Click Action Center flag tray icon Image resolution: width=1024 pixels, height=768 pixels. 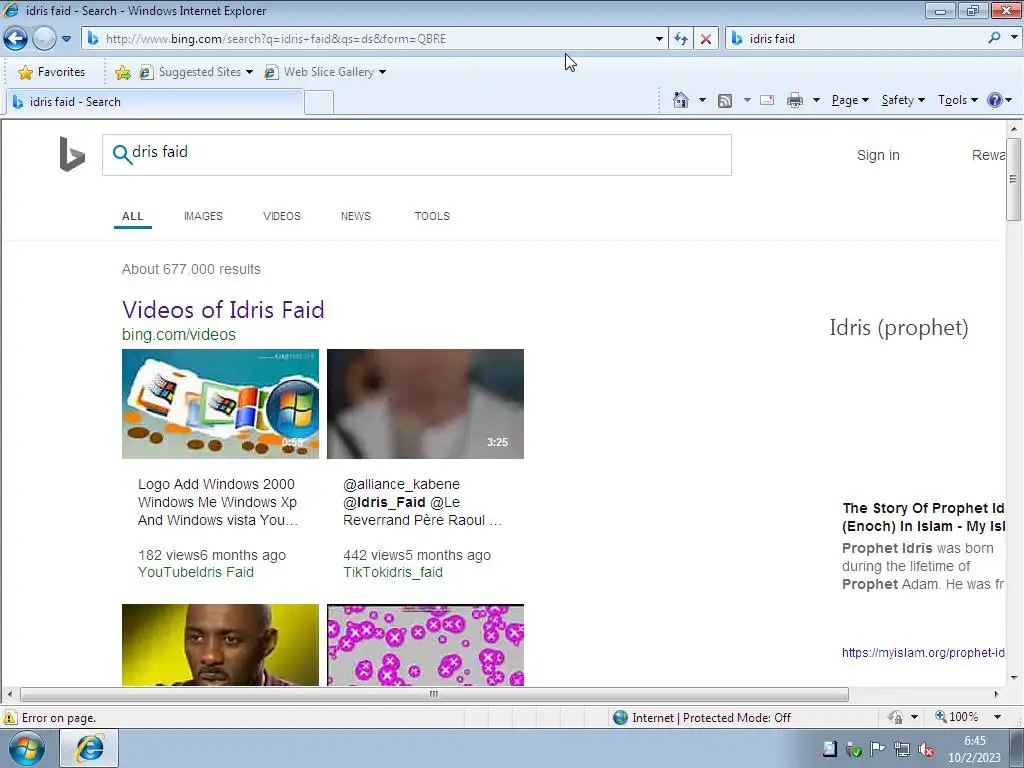point(878,749)
